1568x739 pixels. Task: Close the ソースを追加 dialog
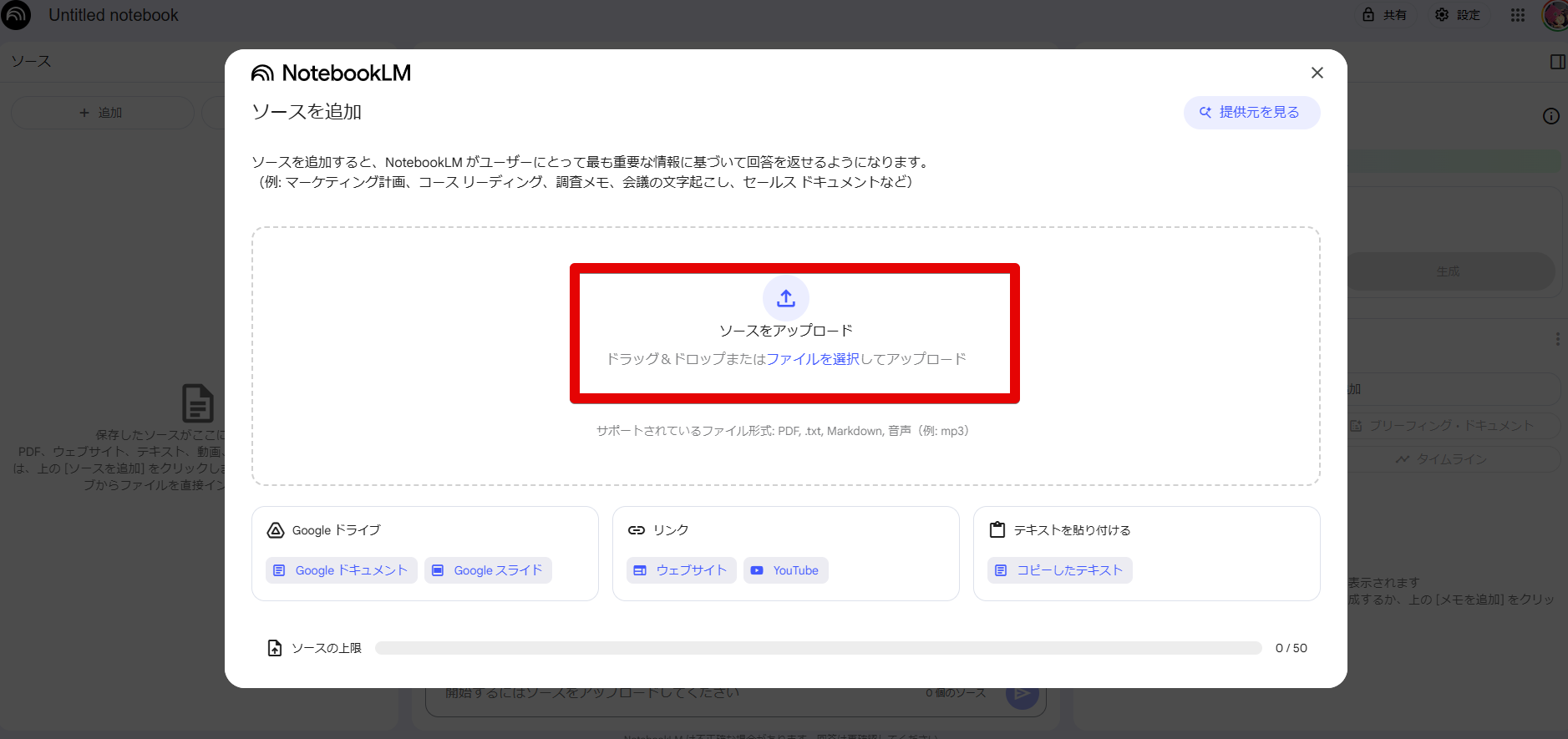point(1317,73)
